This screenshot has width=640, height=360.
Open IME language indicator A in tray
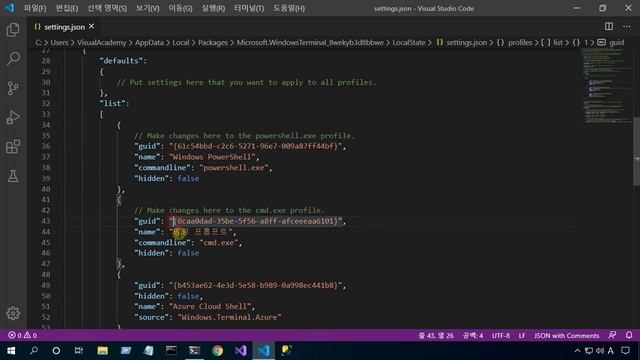click(x=611, y=351)
